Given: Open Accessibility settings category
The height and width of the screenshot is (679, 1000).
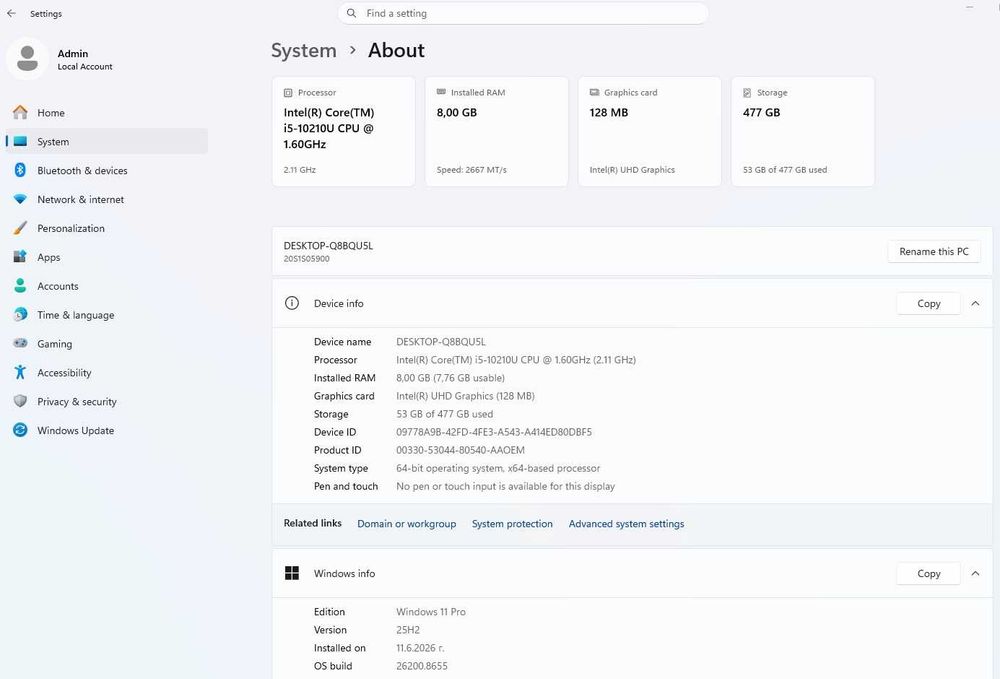Looking at the screenshot, I should click(107, 372).
